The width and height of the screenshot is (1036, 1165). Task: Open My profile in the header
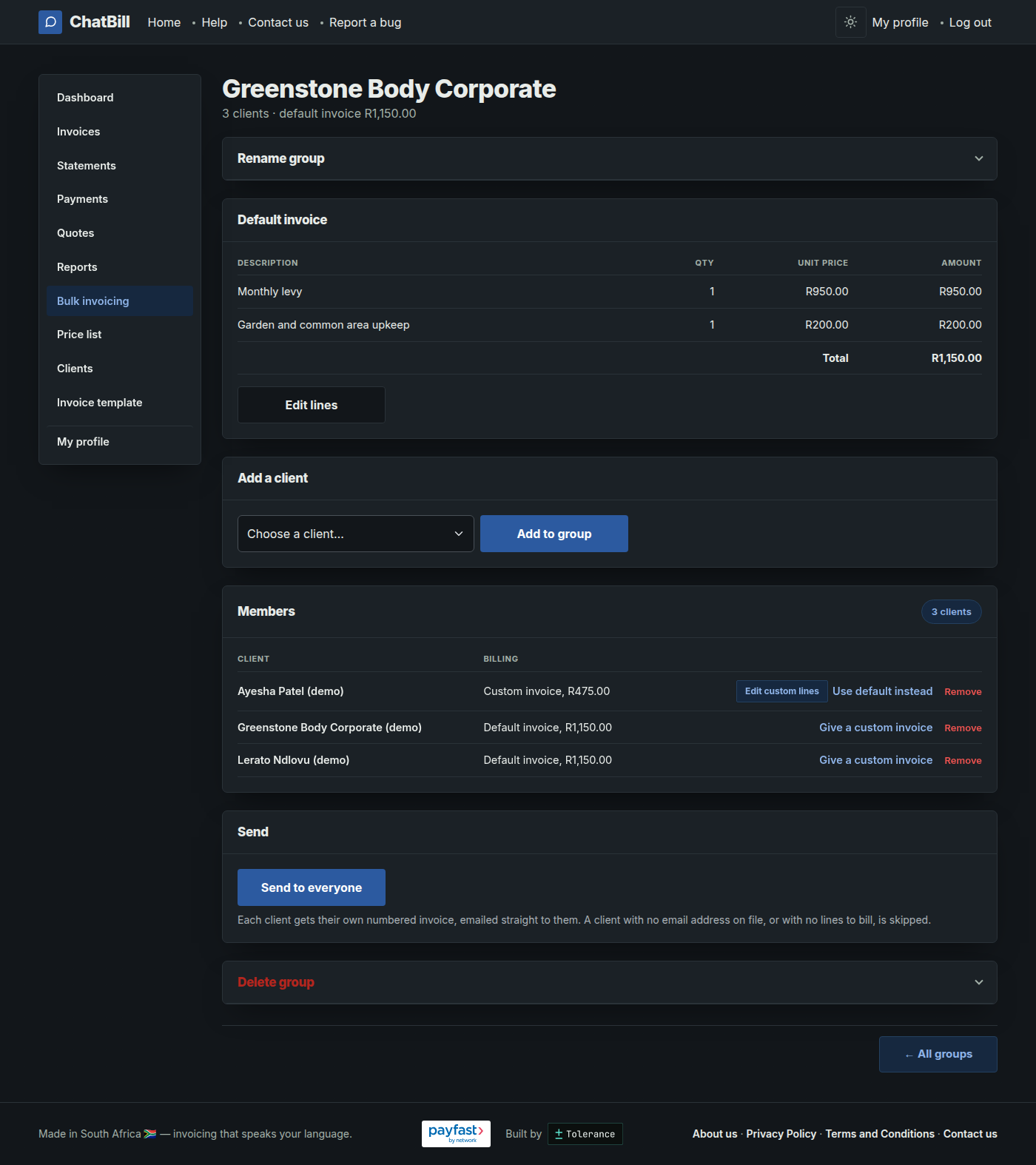click(x=901, y=22)
